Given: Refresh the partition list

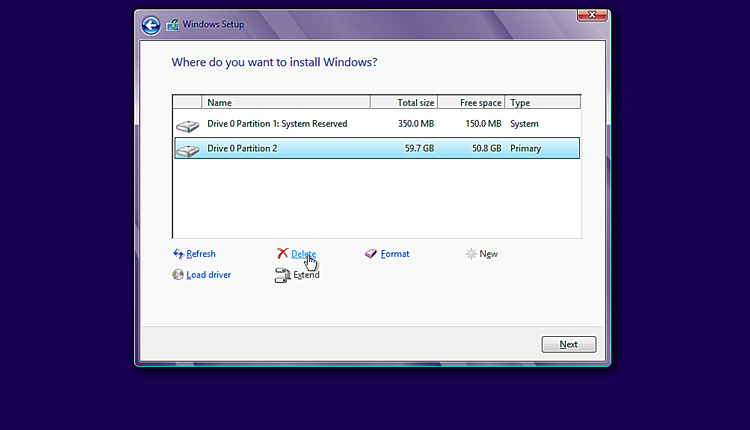Looking at the screenshot, I should tap(201, 254).
